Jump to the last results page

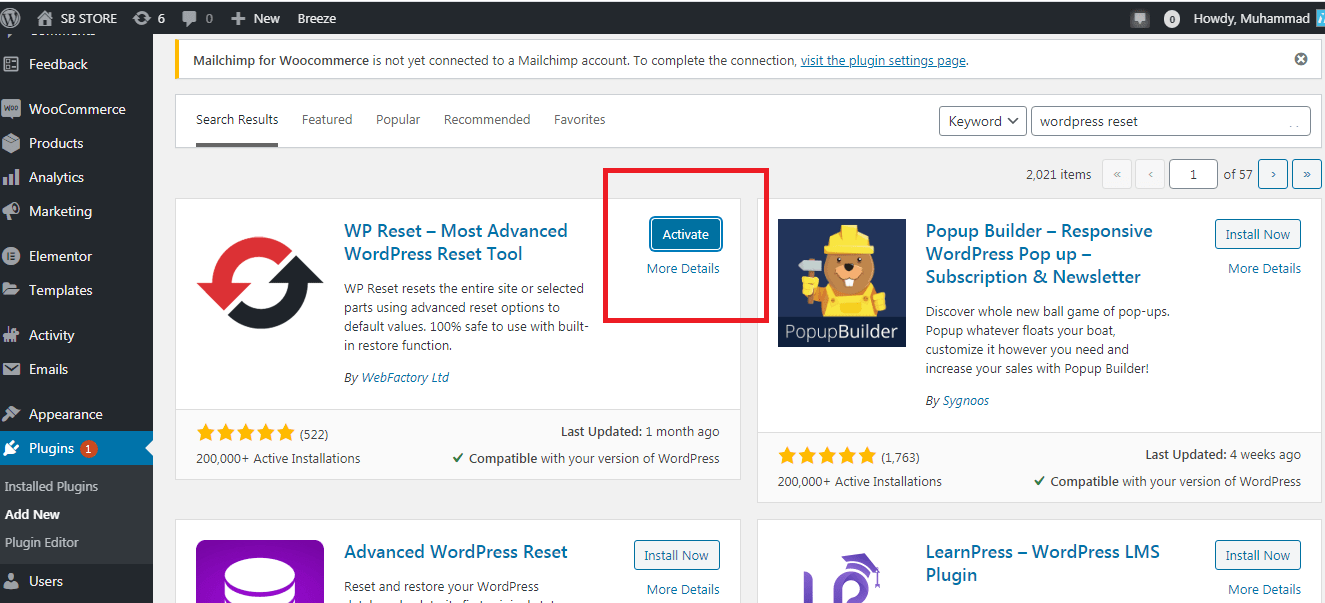click(x=1306, y=174)
